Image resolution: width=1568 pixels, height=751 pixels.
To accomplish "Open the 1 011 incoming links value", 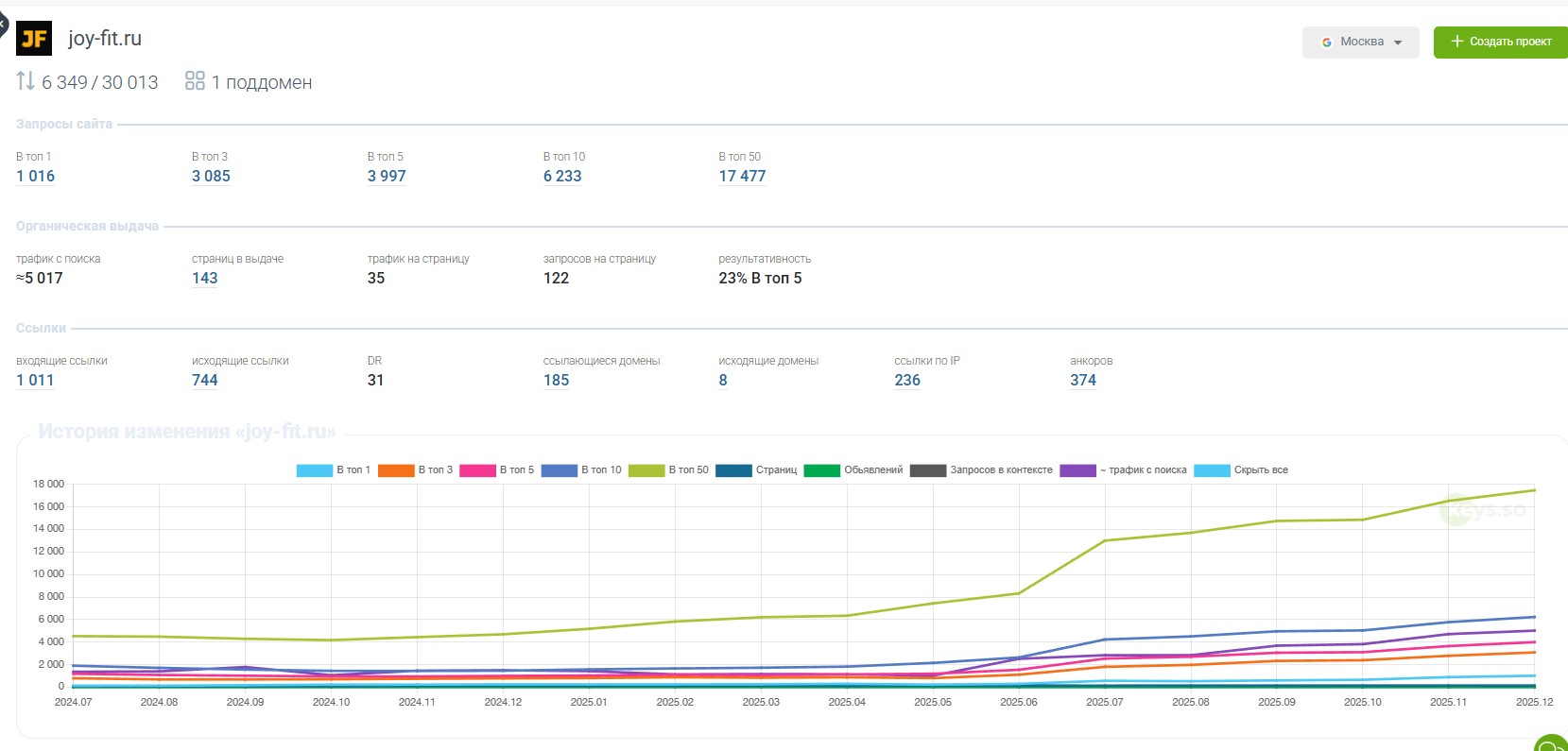I will pos(36,381).
